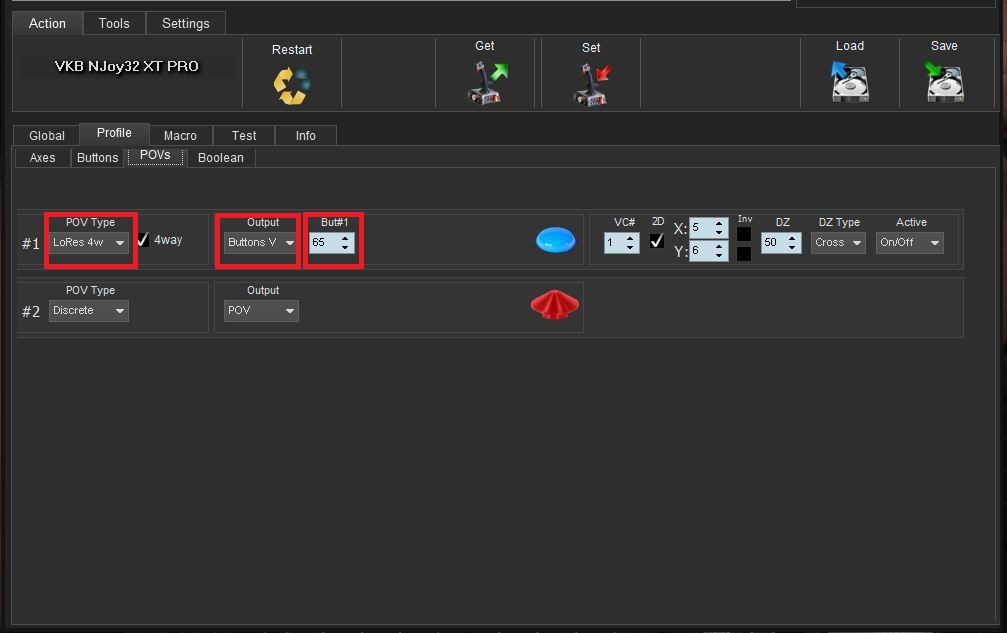Increase the X axis value

pos(719,223)
